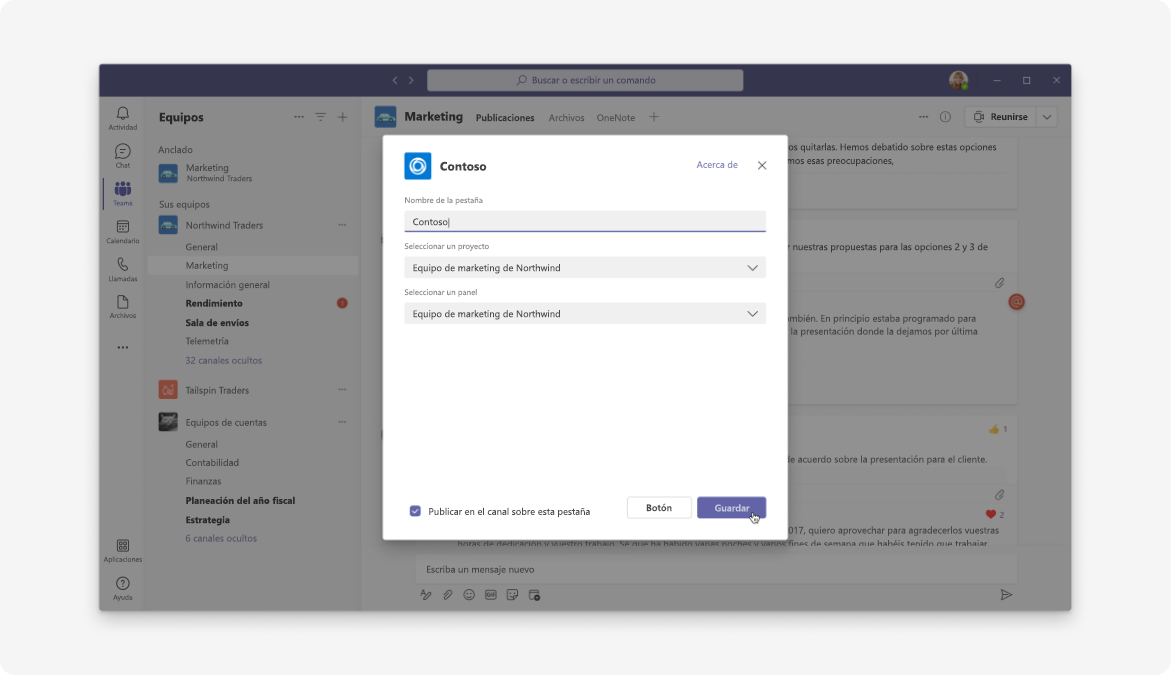Open Equipos de cuentas team options
This screenshot has height=675, width=1171.
click(x=342, y=422)
